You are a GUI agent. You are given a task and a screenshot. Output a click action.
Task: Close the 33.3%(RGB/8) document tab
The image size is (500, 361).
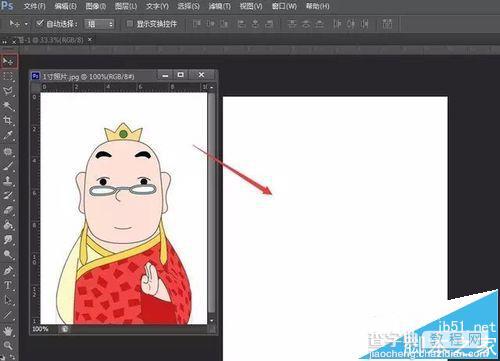[90, 40]
